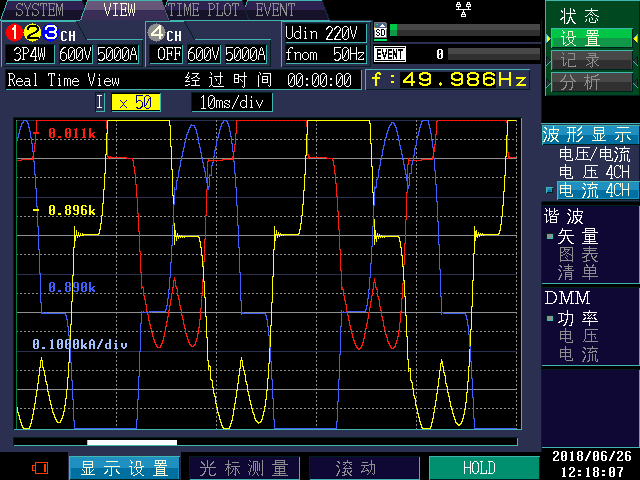Image resolution: width=640 pixels, height=480 pixels.
Task: Select 功率 under DMM section
Action: (x=578, y=318)
